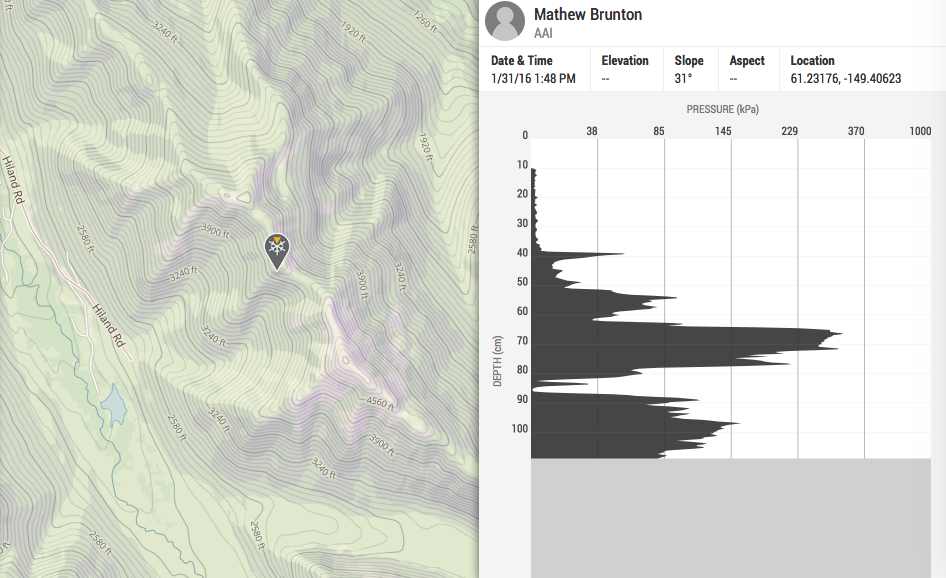Viewport: 946px width, 578px height.
Task: Open Mathew Brunton's user name
Action: tap(588, 14)
